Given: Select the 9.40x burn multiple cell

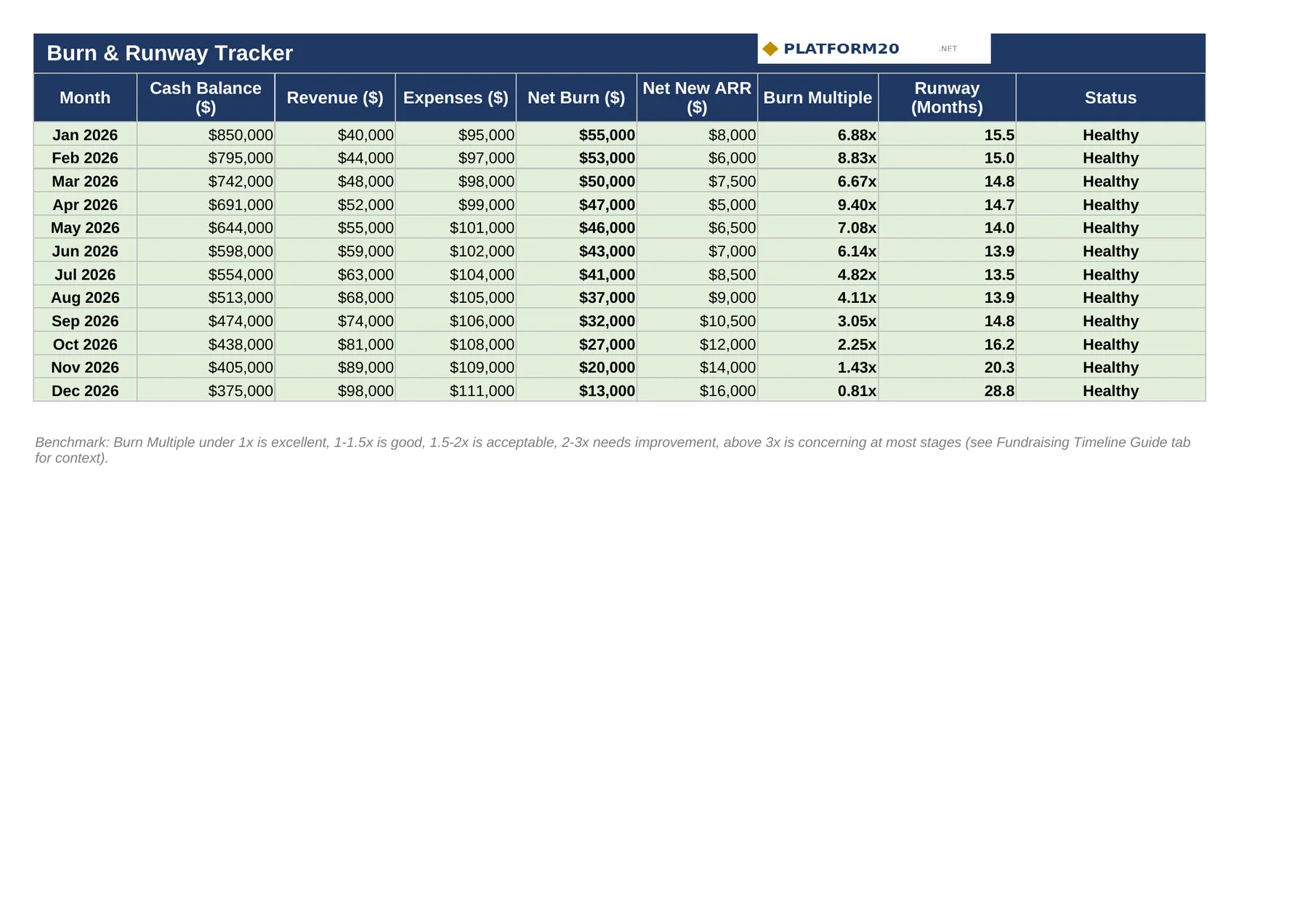Looking at the screenshot, I should (817, 204).
